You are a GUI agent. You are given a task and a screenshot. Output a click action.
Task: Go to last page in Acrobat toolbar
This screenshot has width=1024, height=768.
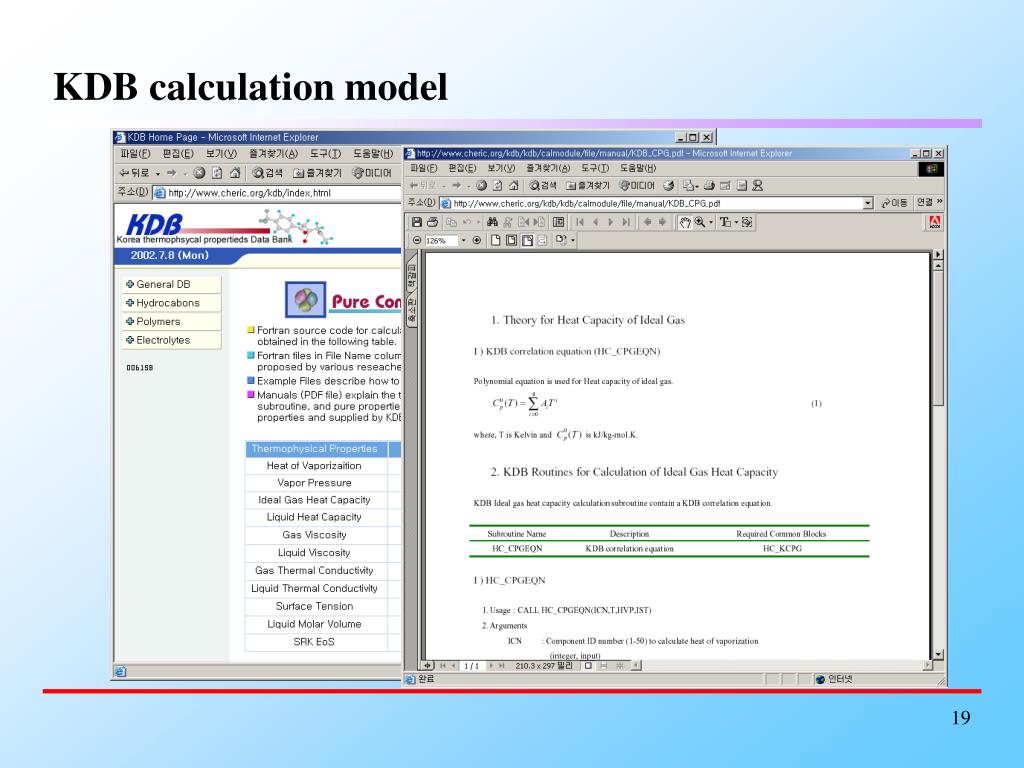pyautogui.click(x=626, y=222)
